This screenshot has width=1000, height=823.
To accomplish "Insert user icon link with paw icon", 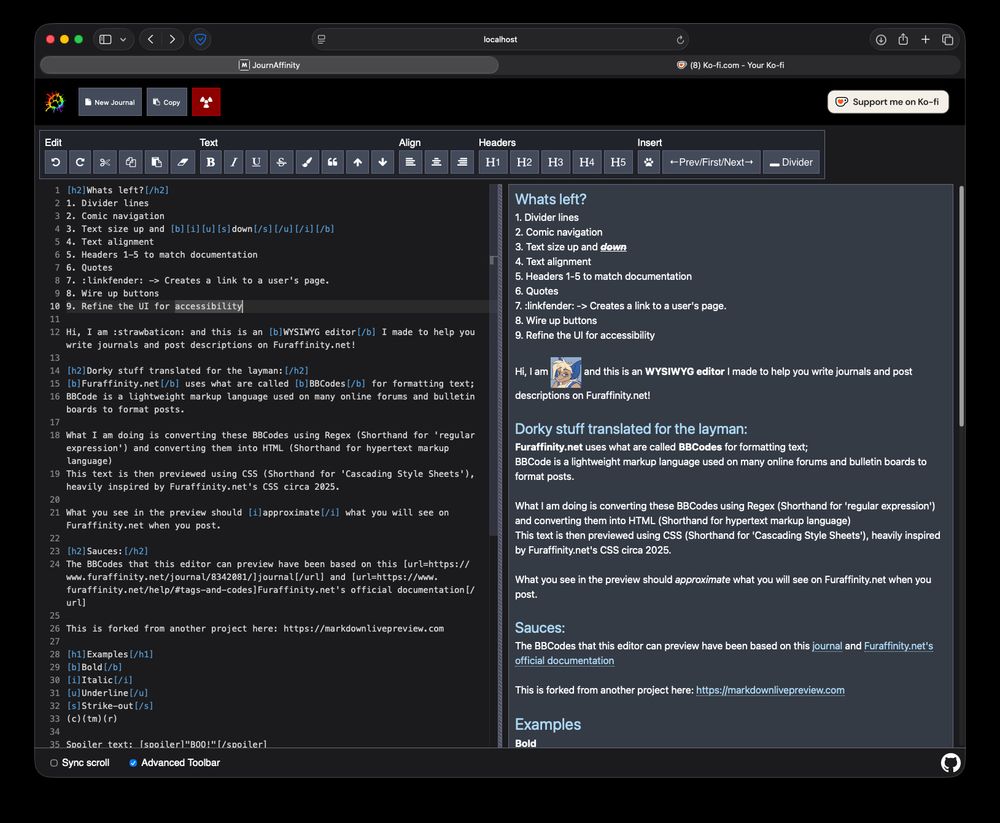I will [x=649, y=162].
